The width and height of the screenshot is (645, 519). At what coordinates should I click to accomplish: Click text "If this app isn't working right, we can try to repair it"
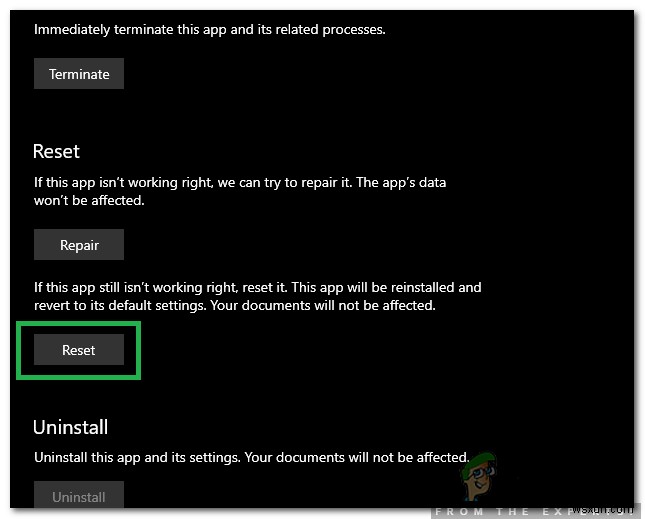192,182
